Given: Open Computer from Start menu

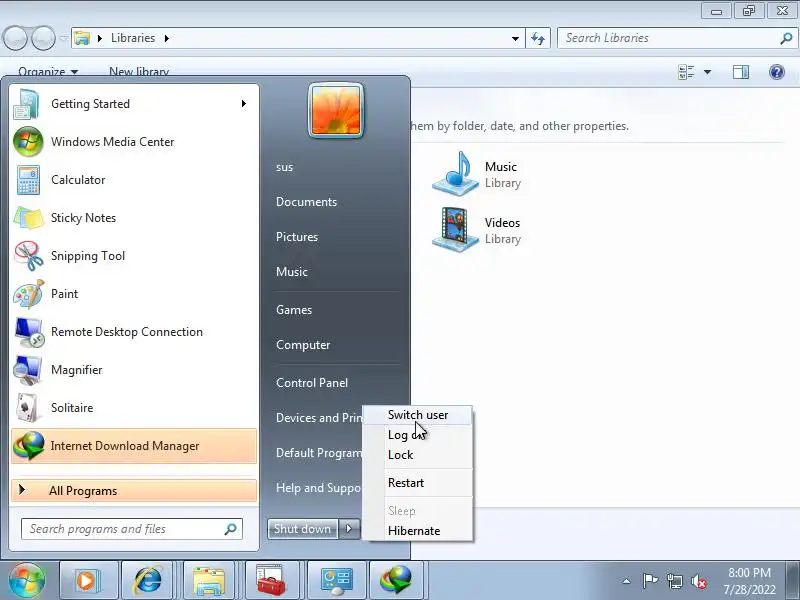Looking at the screenshot, I should pyautogui.click(x=303, y=345).
